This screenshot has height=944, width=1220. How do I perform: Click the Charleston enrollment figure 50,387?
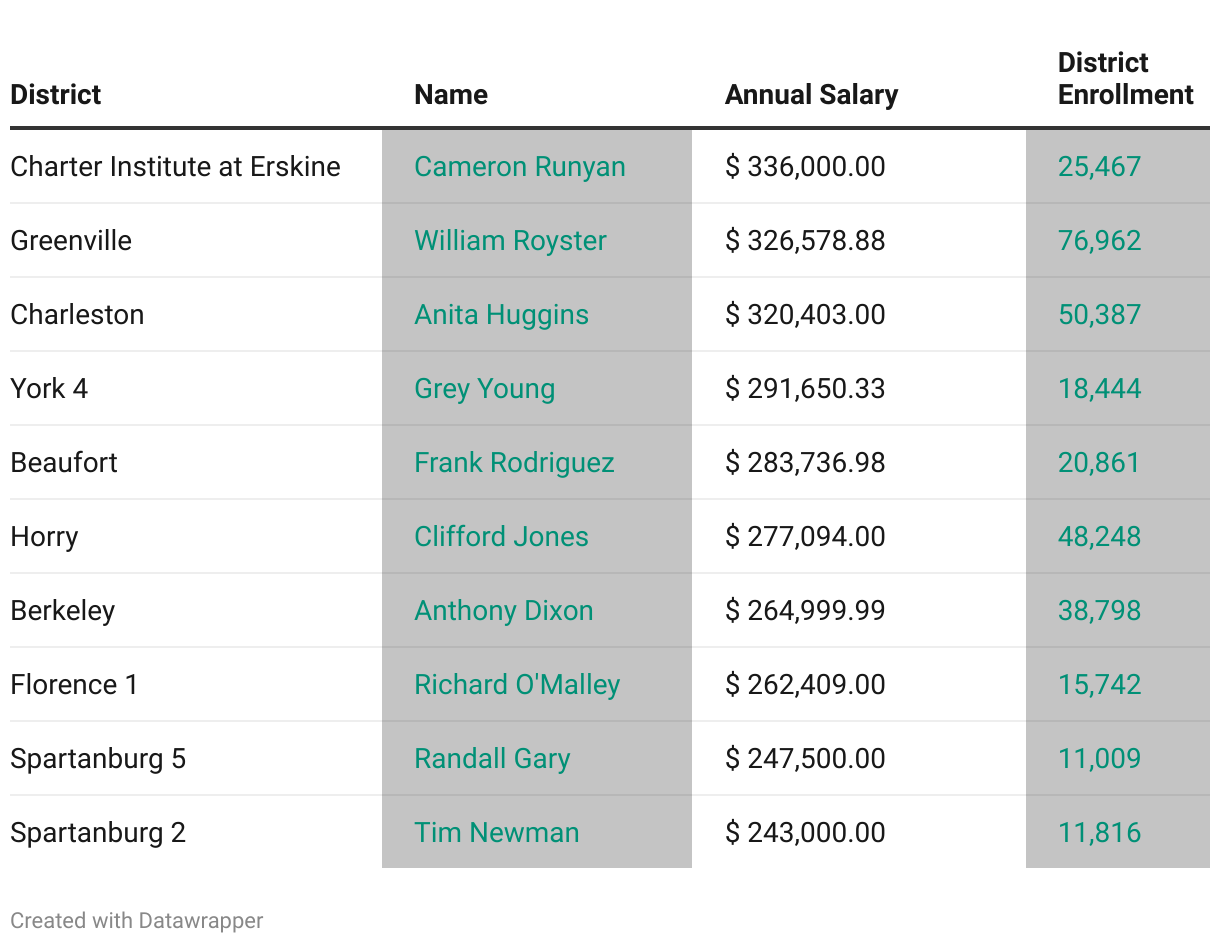[1099, 314]
